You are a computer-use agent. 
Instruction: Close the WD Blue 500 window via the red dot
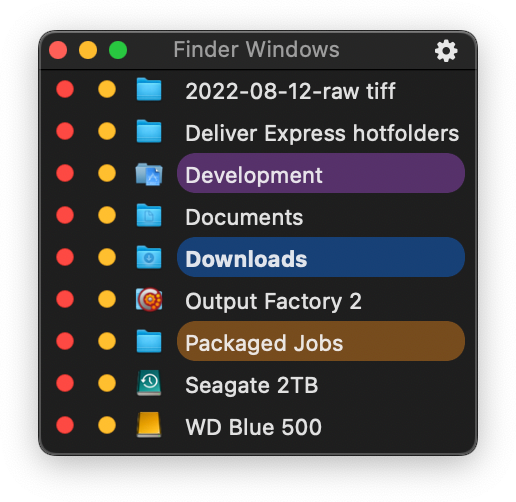click(x=65, y=425)
